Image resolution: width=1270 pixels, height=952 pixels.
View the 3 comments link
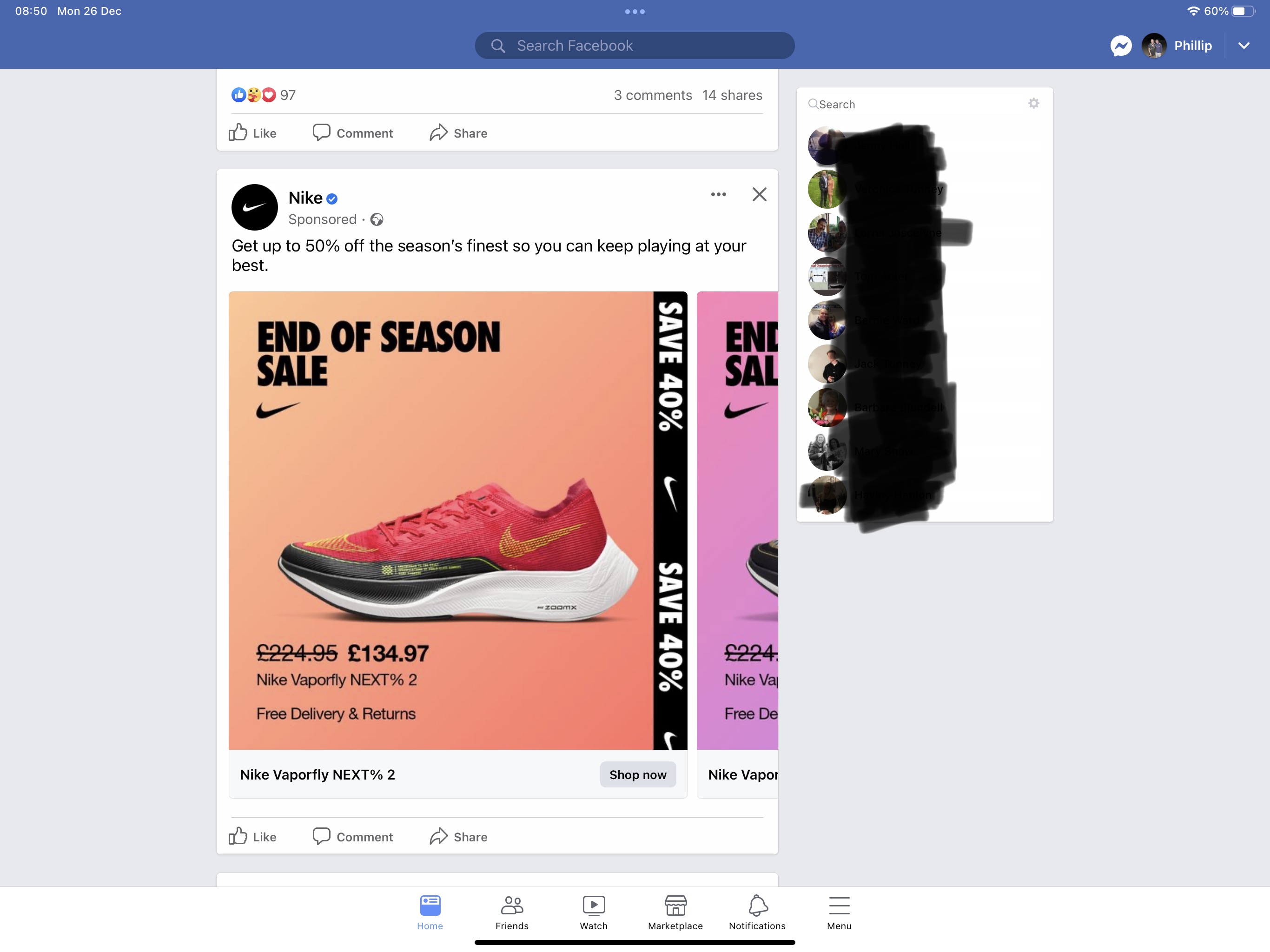click(x=653, y=95)
